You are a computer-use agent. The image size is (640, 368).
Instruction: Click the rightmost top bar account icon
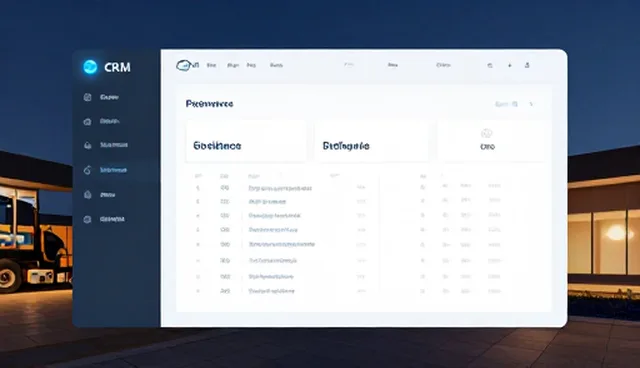pyautogui.click(x=527, y=65)
